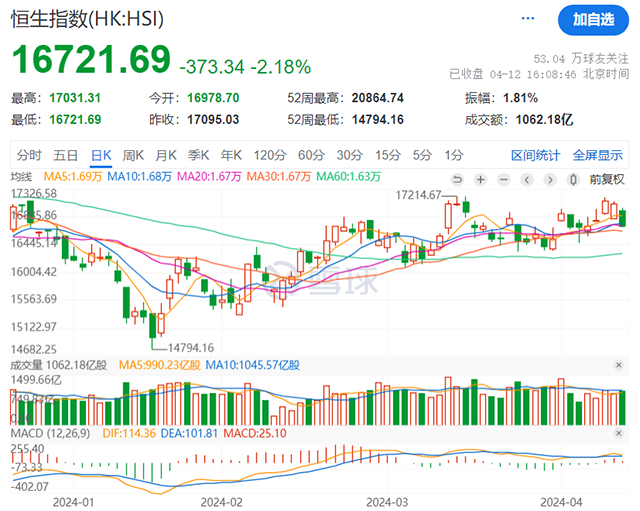Click the current price 16721.69
640x511 pixels.
[x=91, y=60]
